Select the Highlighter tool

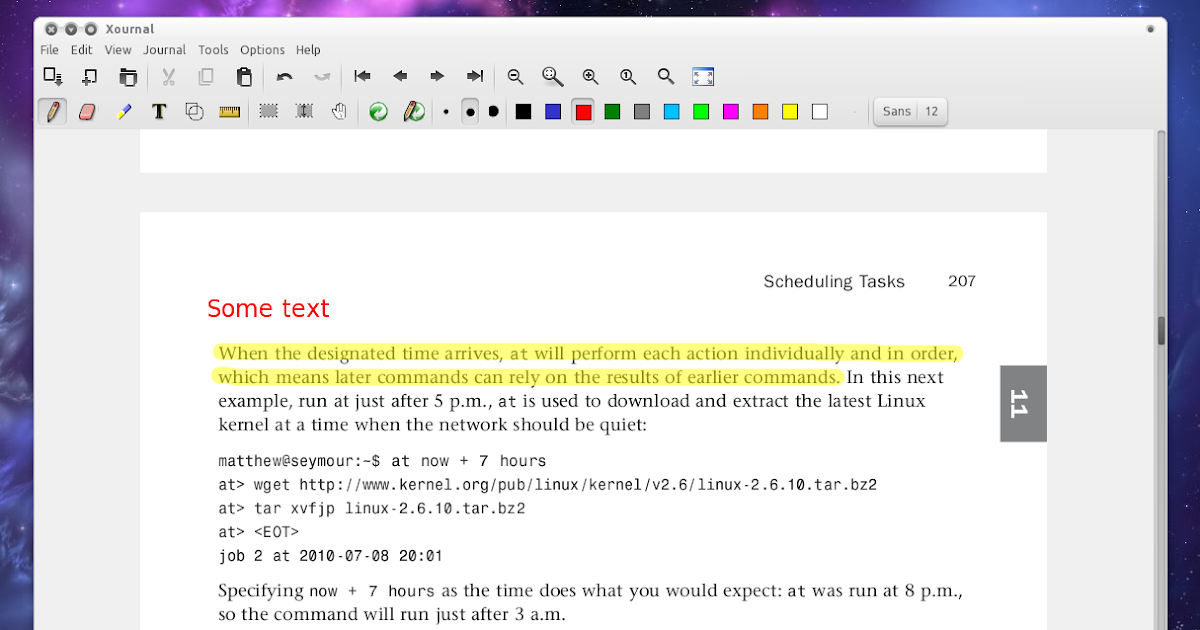pos(124,111)
